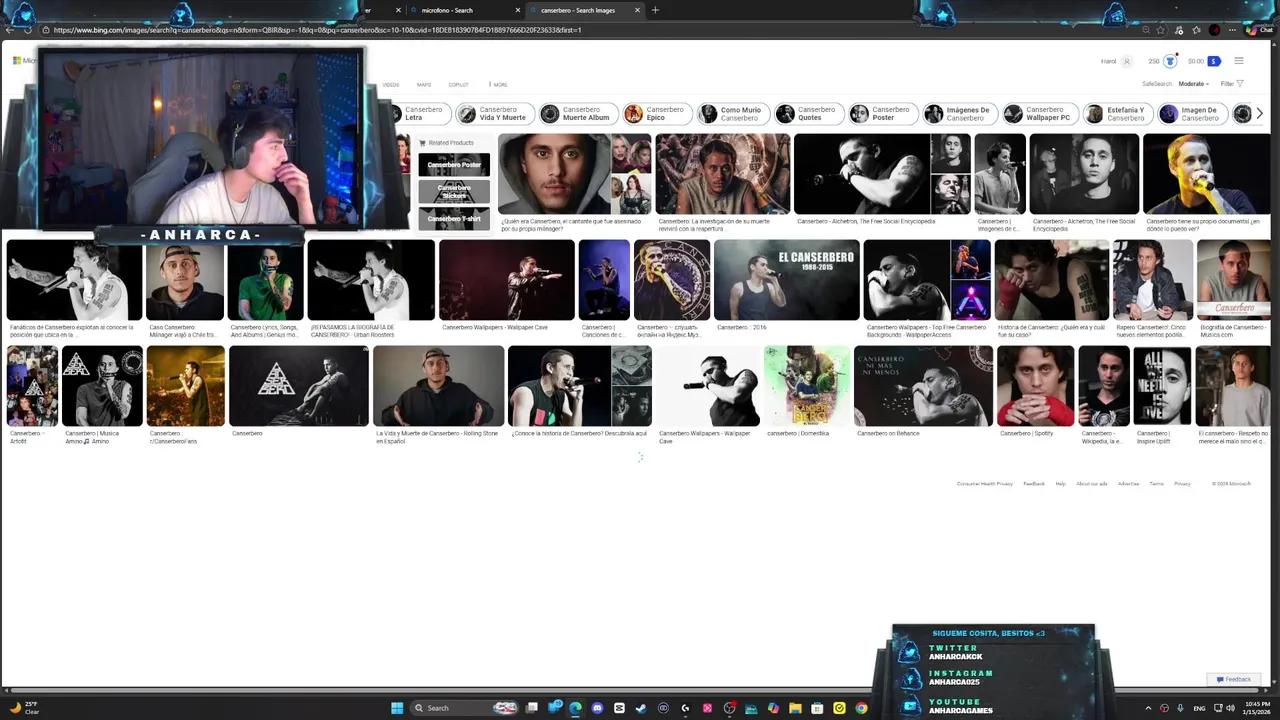Open the Caso Canserbero Mánager image
Image resolution: width=1280 pixels, height=720 pixels.
(x=185, y=280)
